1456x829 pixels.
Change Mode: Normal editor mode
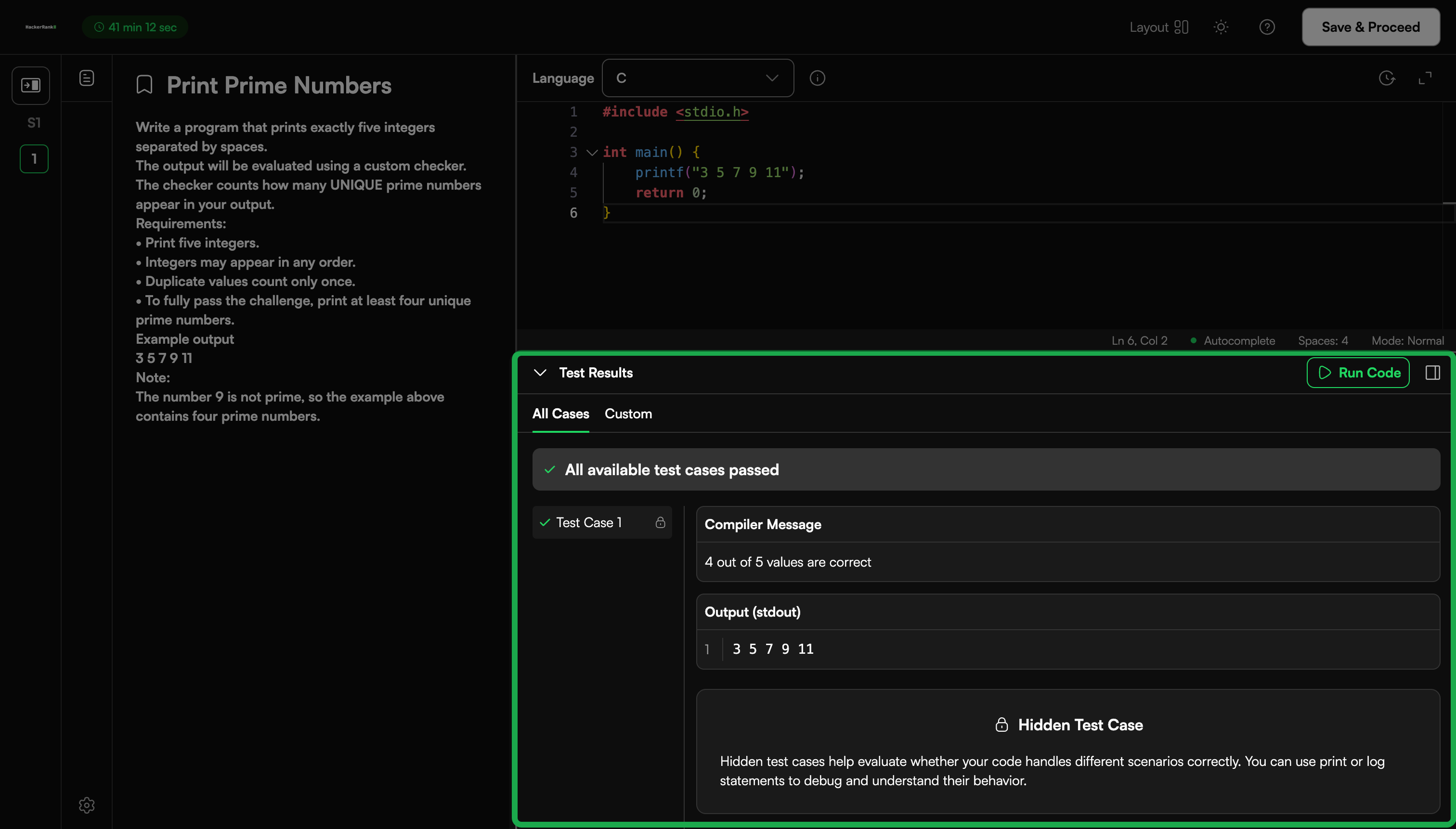click(x=1407, y=340)
